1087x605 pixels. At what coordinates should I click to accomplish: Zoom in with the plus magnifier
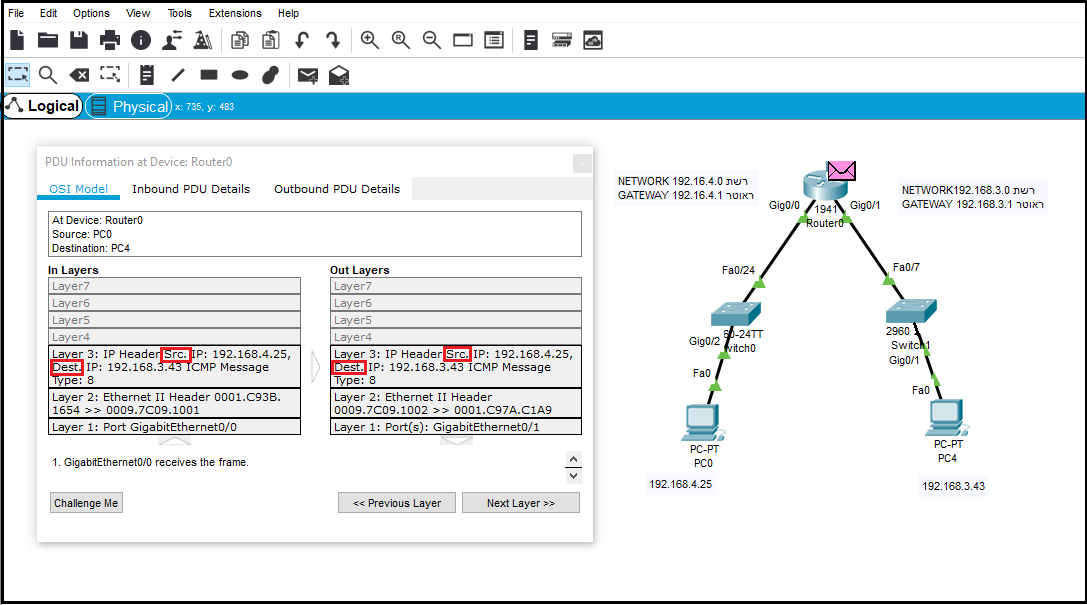click(x=369, y=40)
